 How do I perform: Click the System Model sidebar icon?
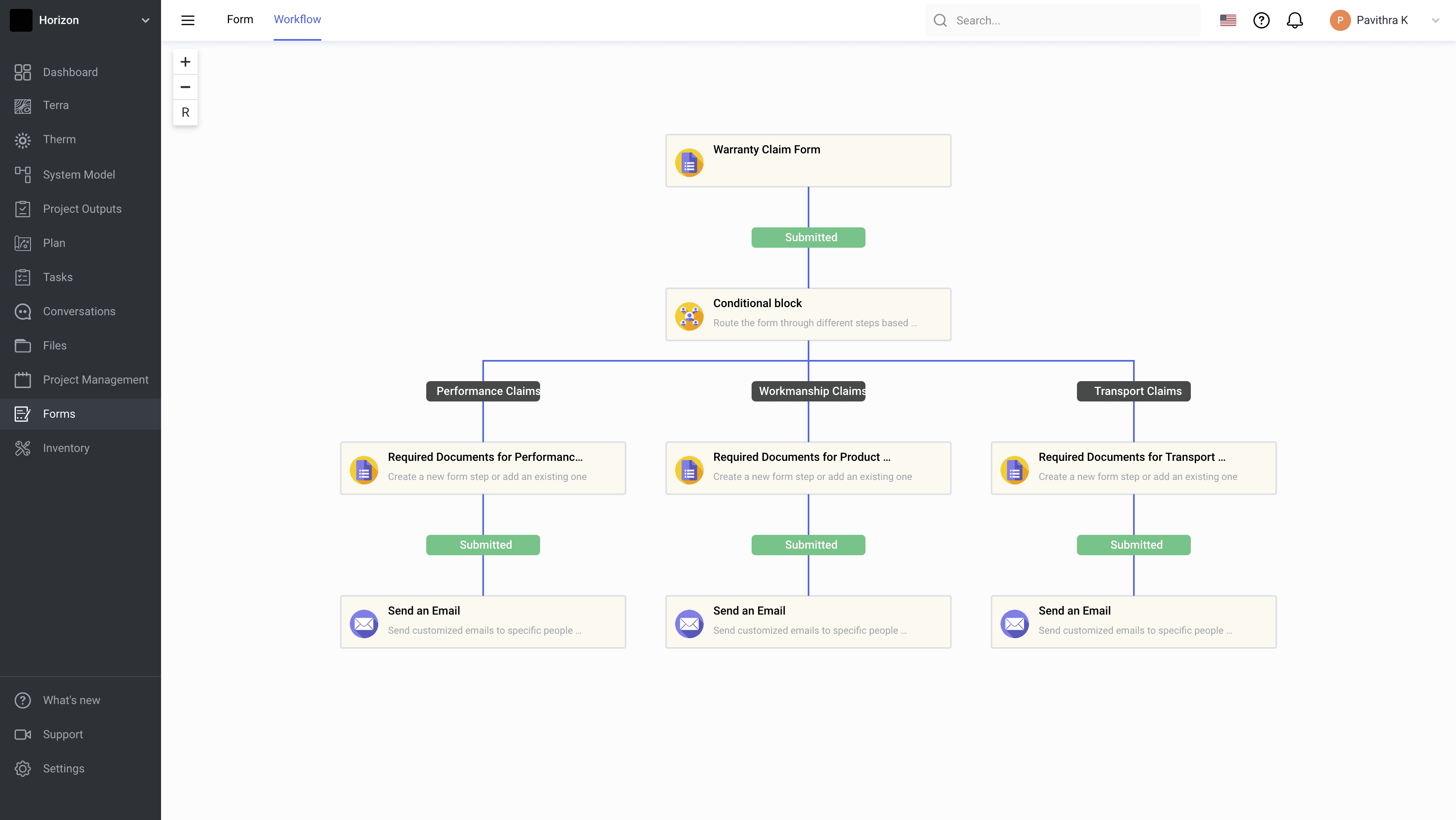[x=23, y=174]
